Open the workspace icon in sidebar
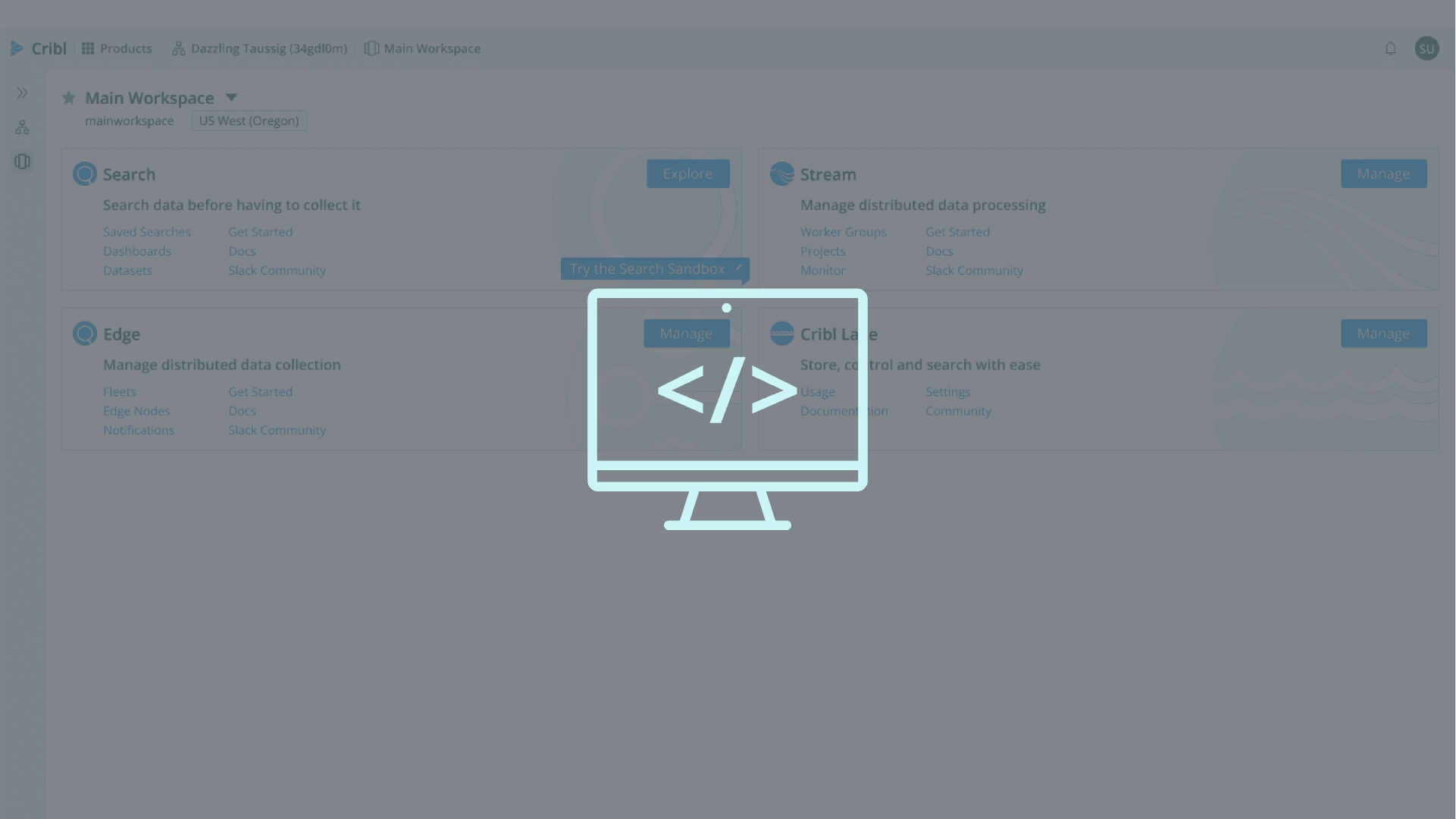Viewport: 1456px width, 819px height. 23,162
